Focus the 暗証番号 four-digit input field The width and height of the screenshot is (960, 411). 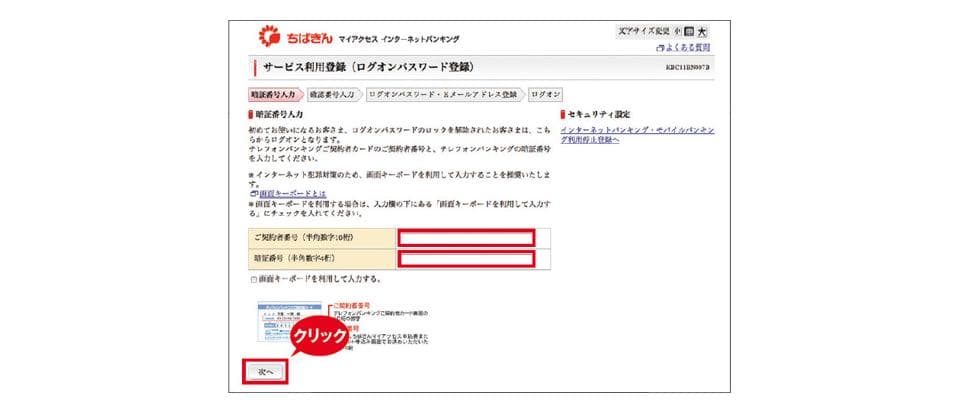click(x=466, y=260)
